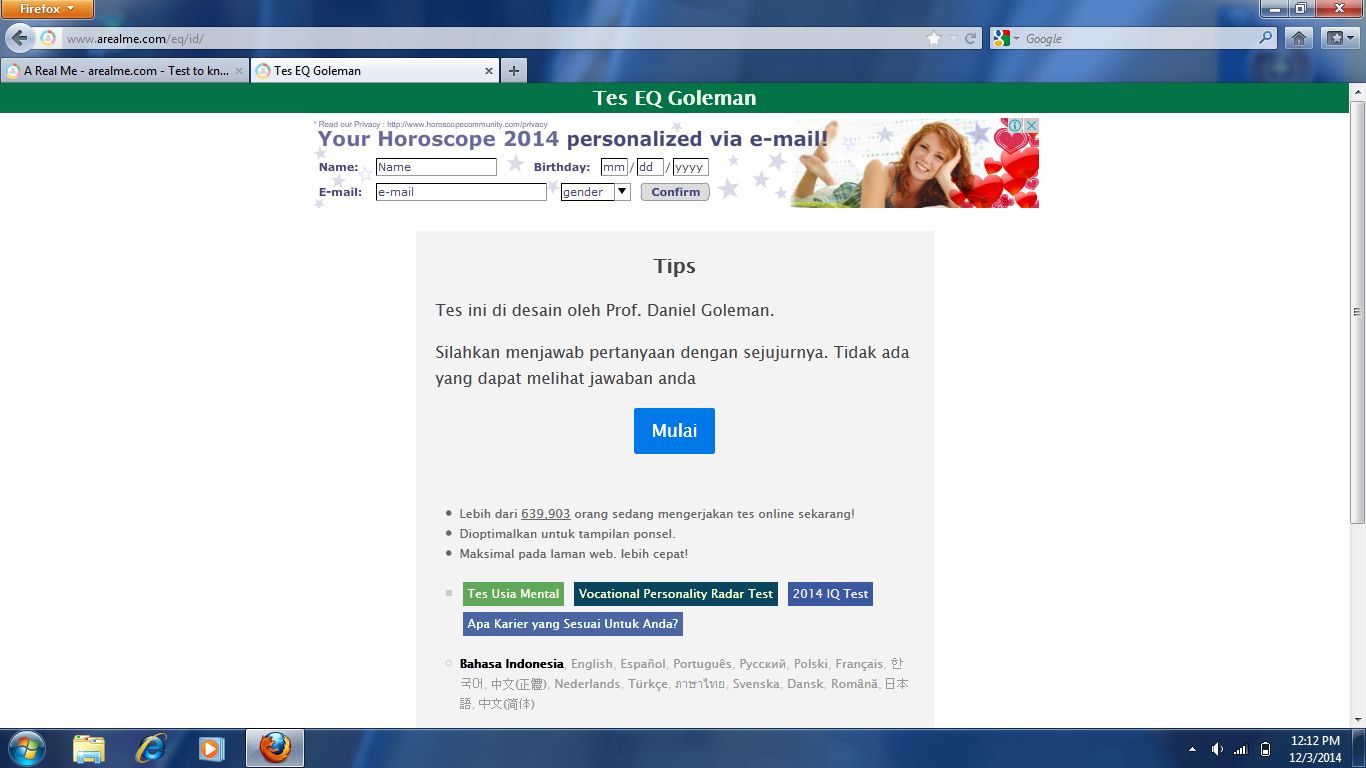Click the search magnifier icon
The image size is (1366, 768).
coord(1266,38)
